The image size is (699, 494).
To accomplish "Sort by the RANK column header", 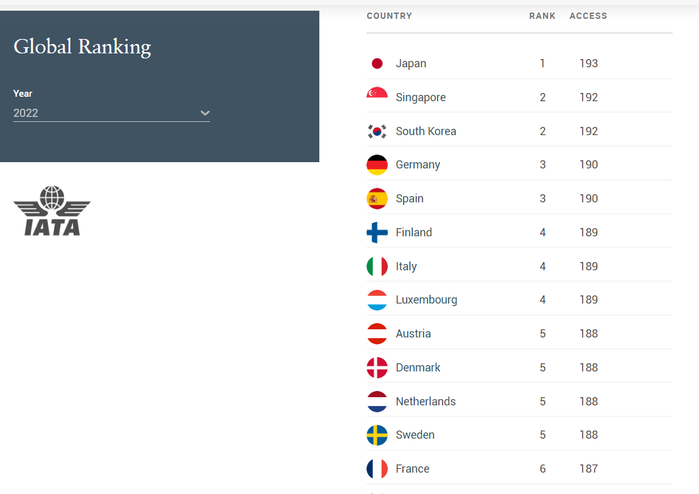I will [x=542, y=16].
